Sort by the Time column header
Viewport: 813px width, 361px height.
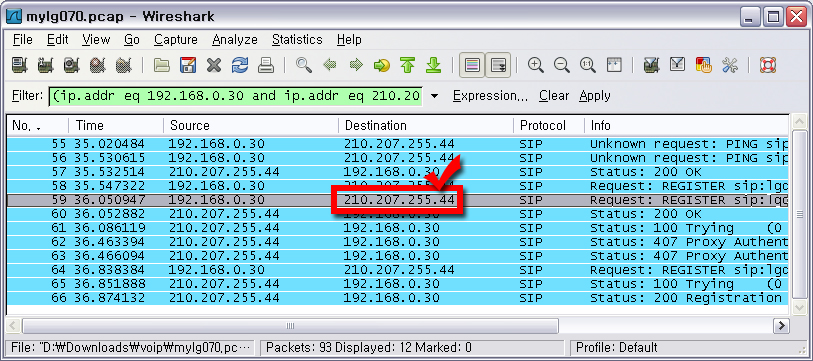click(x=116, y=126)
